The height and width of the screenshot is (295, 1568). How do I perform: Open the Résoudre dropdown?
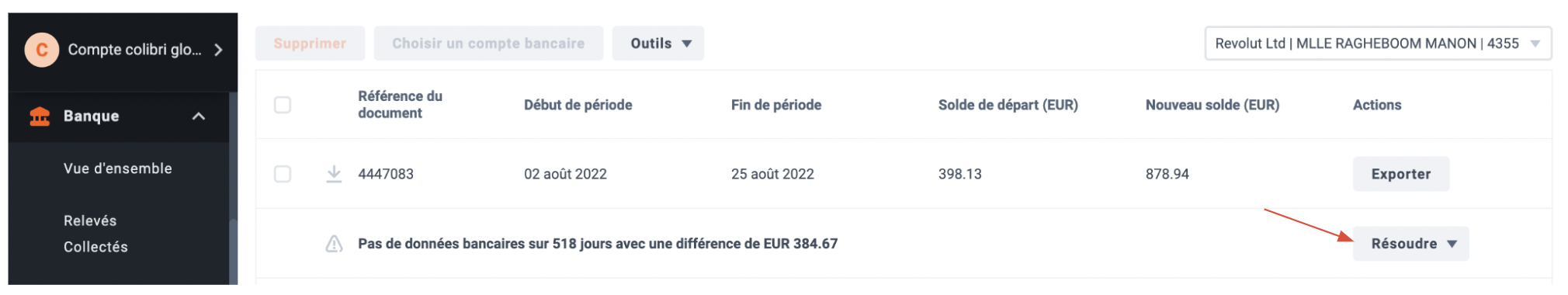(x=1410, y=244)
